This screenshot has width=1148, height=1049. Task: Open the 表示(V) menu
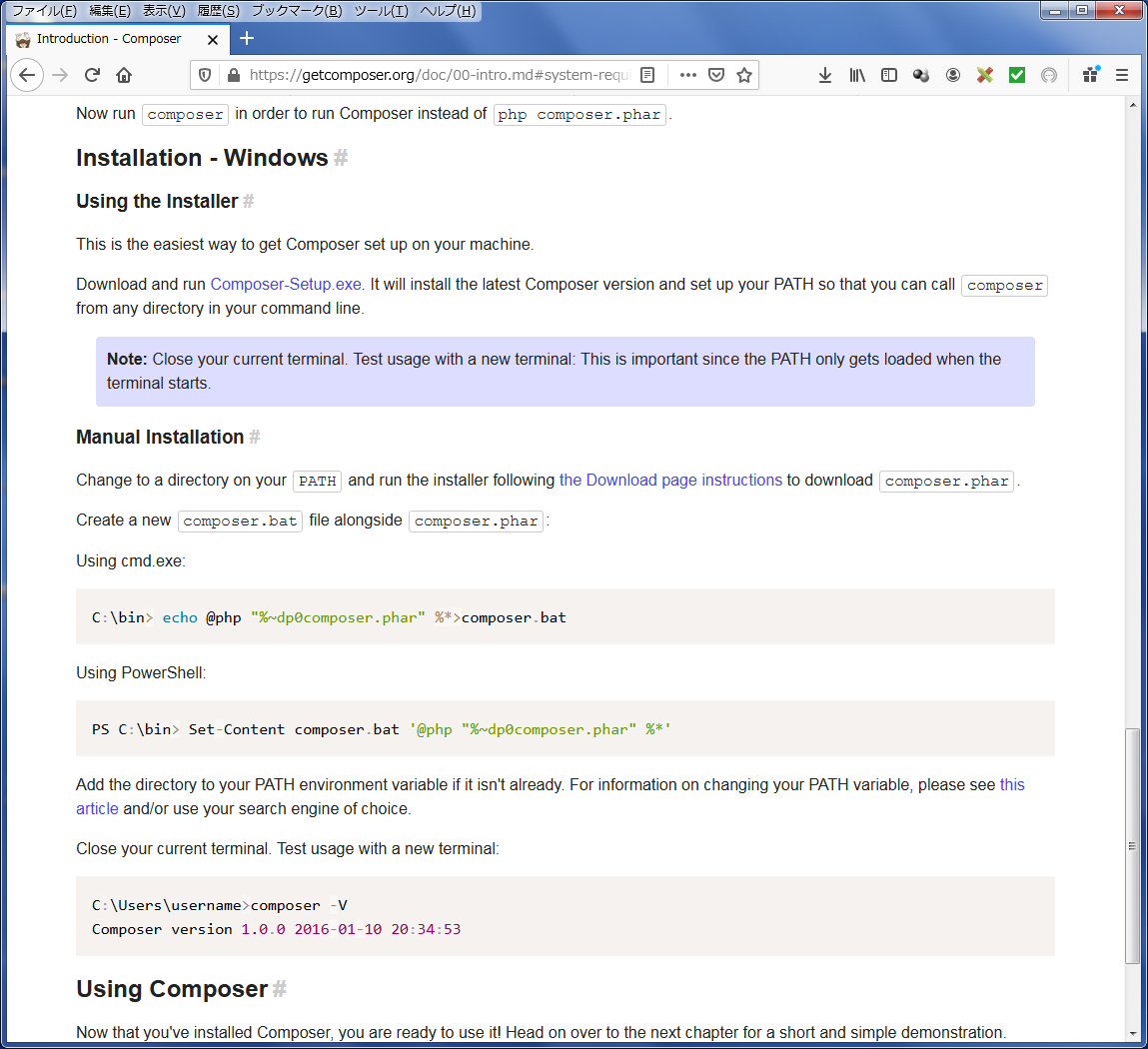coord(164,11)
